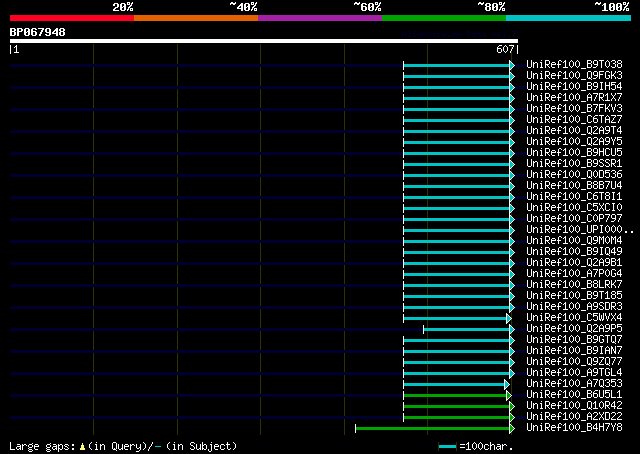Screen dimensions: 640x454
Task: Select UniRef100_C0P797 entry
Action: coord(574,219)
